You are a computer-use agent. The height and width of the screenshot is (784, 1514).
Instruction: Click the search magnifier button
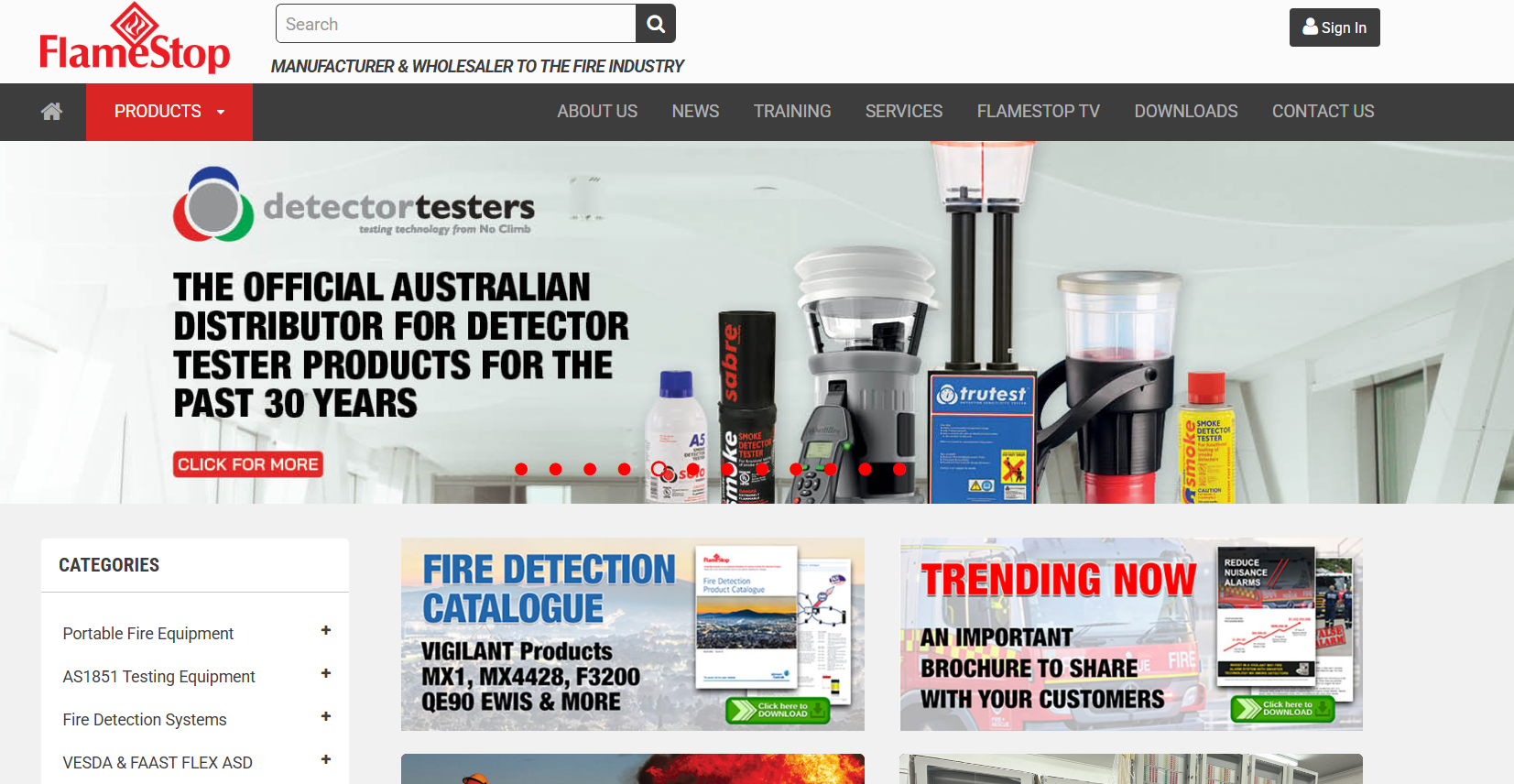pos(656,24)
